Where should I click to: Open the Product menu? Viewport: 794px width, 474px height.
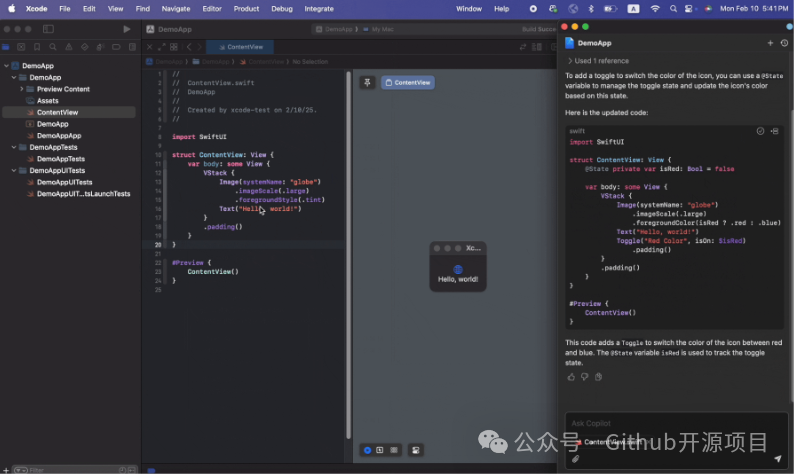[x=246, y=9]
